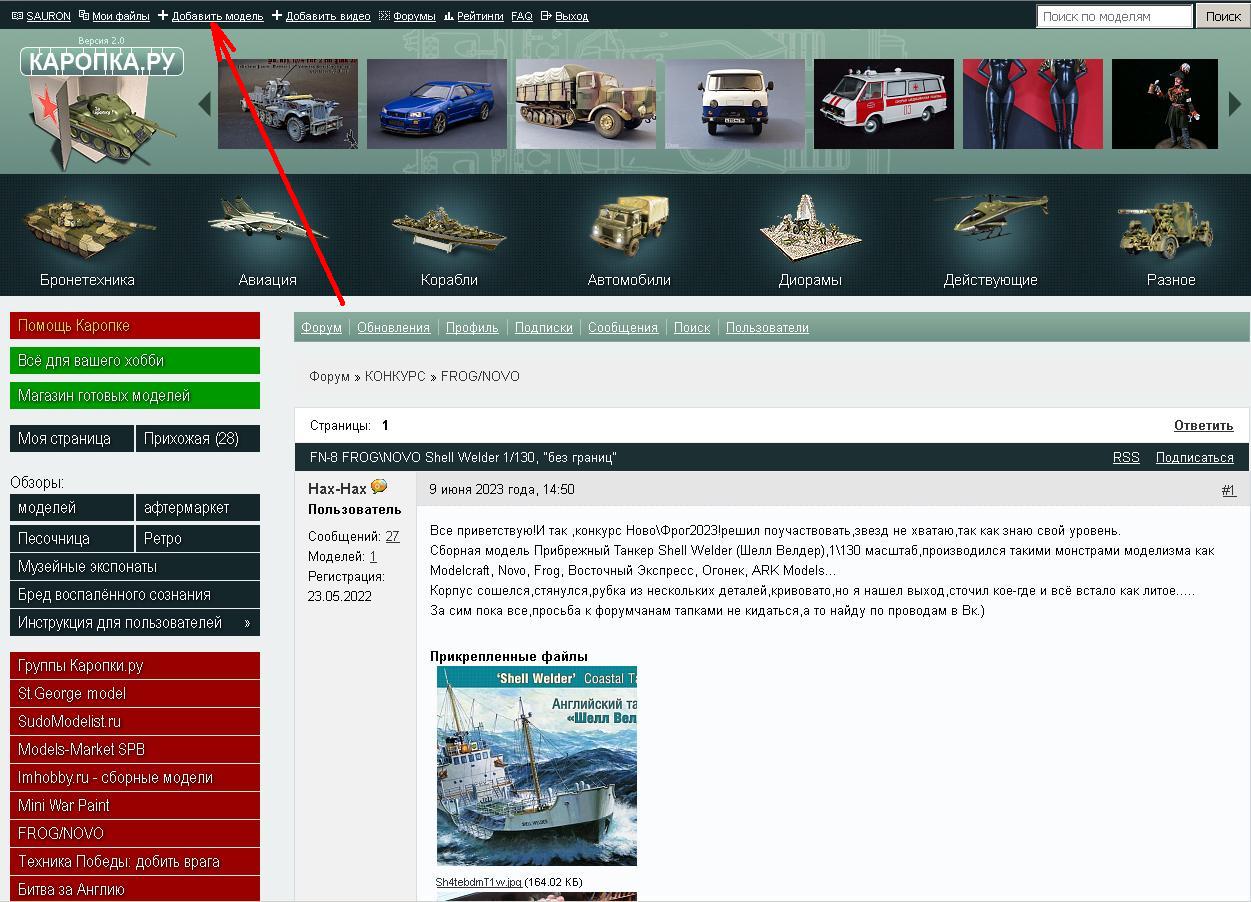
Task: Click the model search input field
Action: click(1113, 16)
